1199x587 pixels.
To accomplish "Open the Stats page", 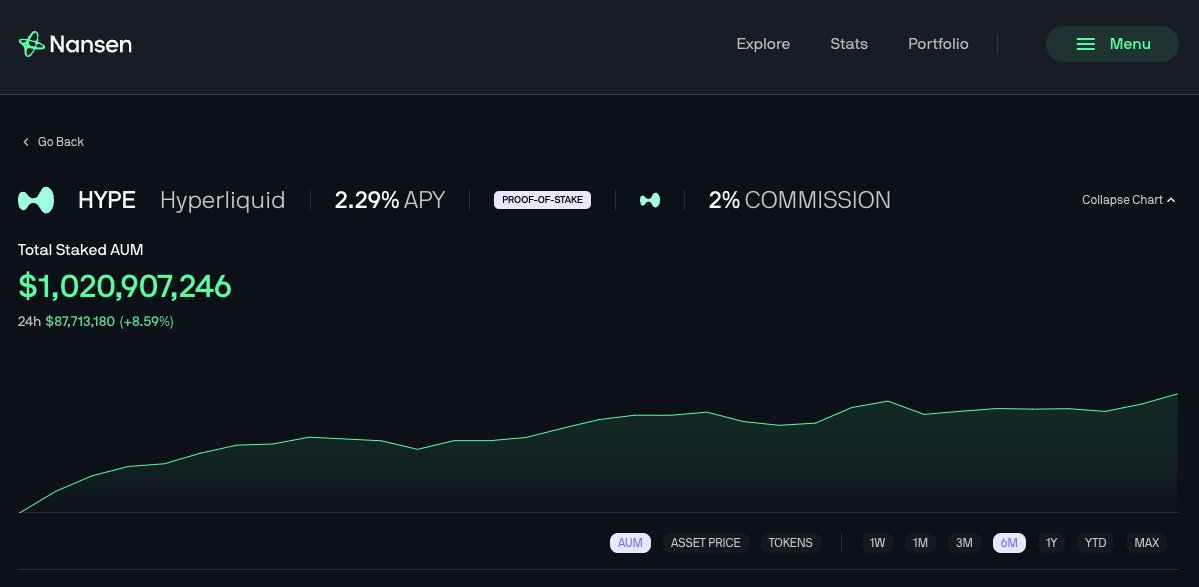I will coord(849,44).
